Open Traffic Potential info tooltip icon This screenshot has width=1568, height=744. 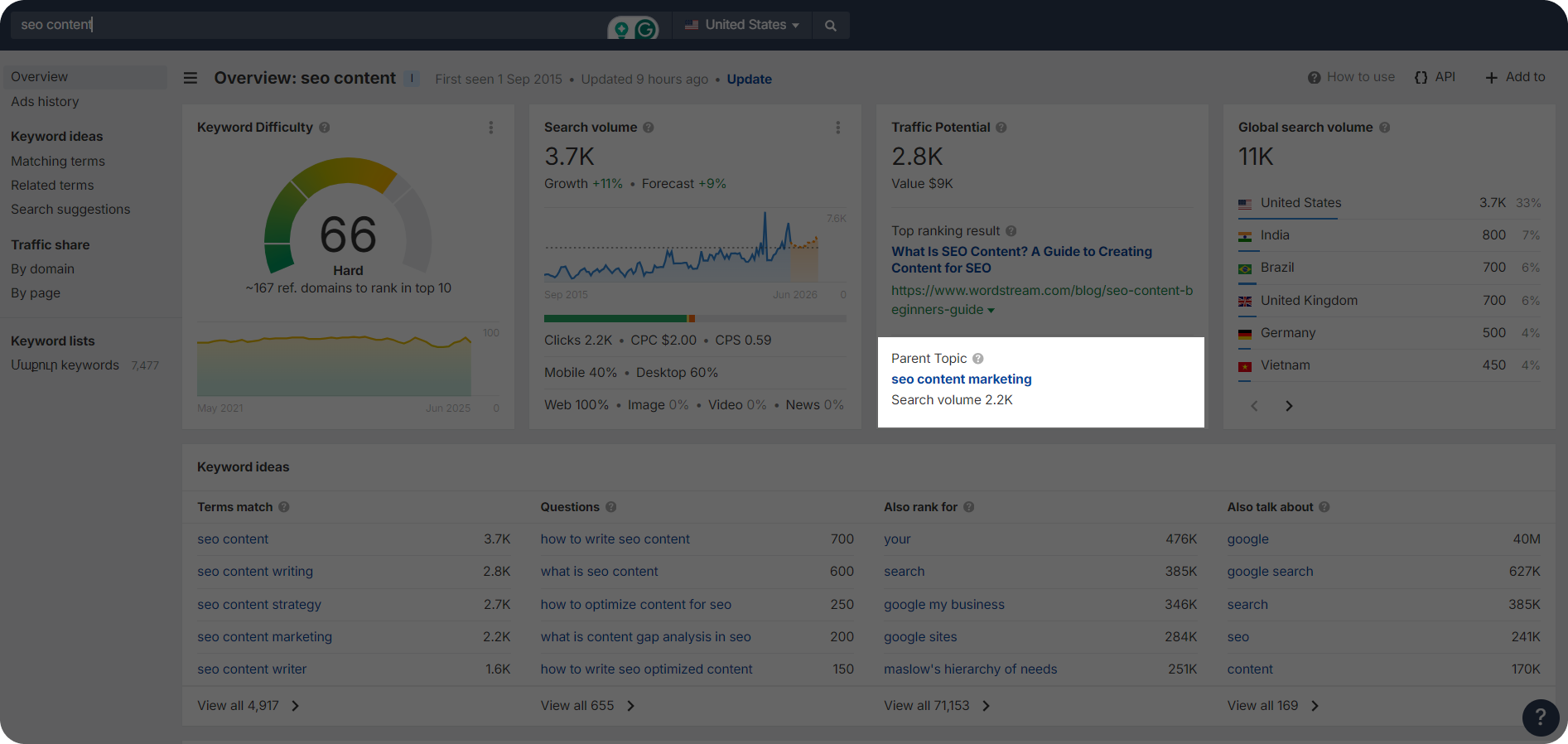point(1001,128)
